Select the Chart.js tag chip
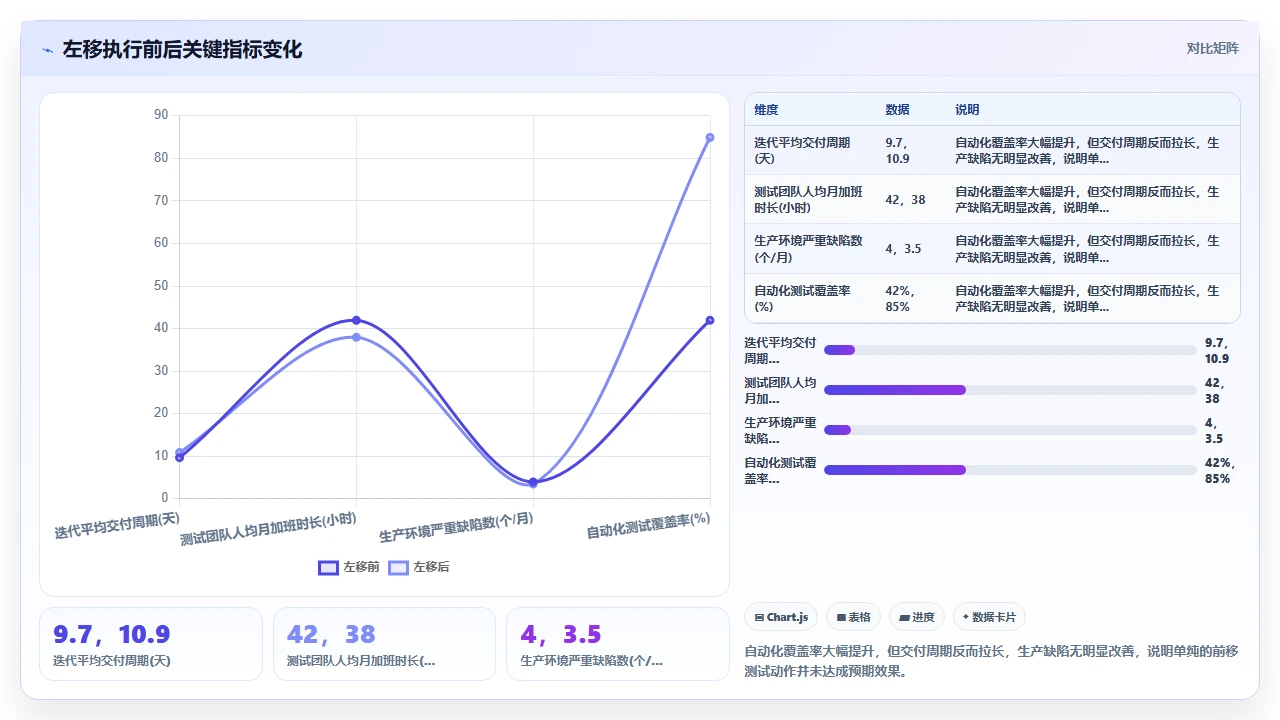This screenshot has width=1280, height=720. click(x=782, y=617)
